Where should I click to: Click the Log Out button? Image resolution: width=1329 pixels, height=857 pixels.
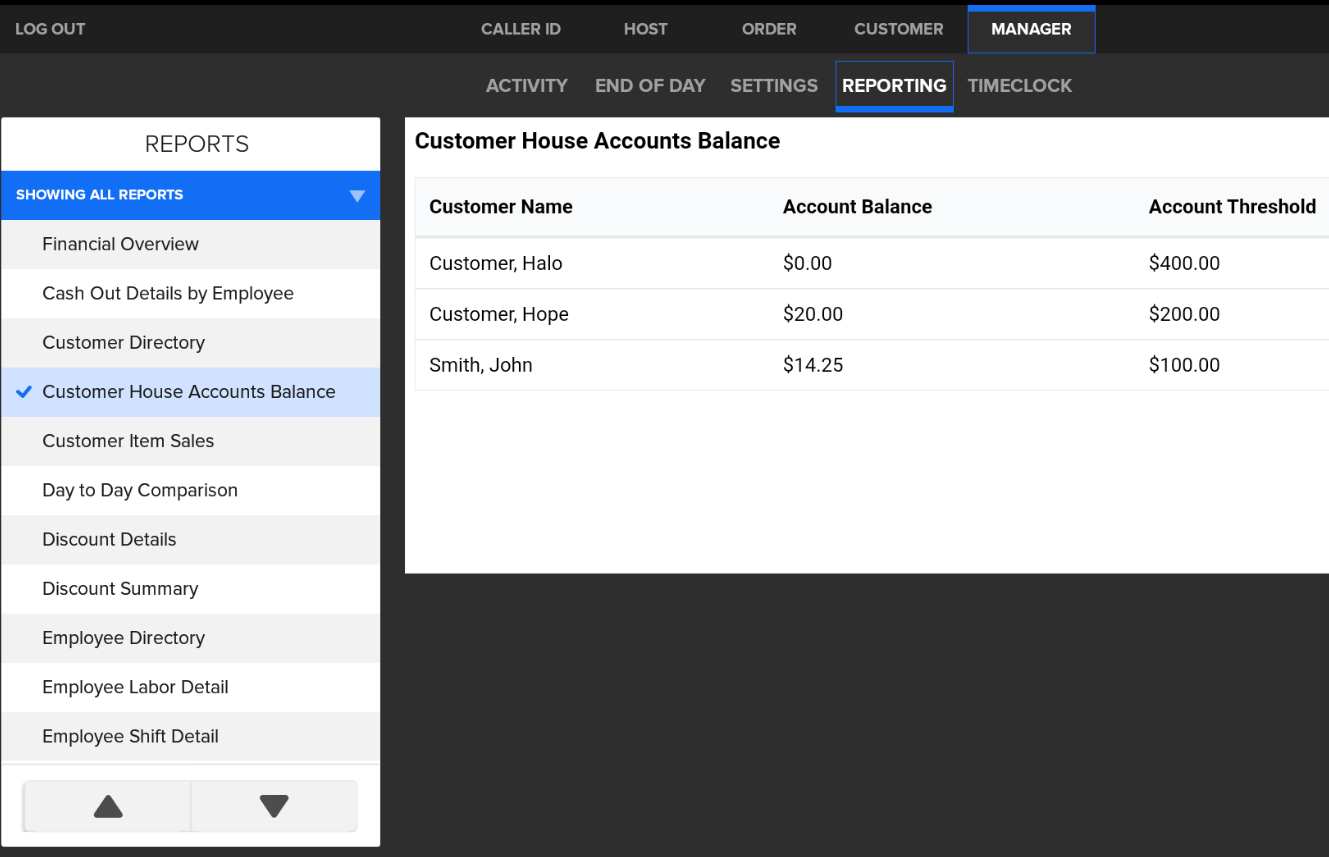click(50, 29)
